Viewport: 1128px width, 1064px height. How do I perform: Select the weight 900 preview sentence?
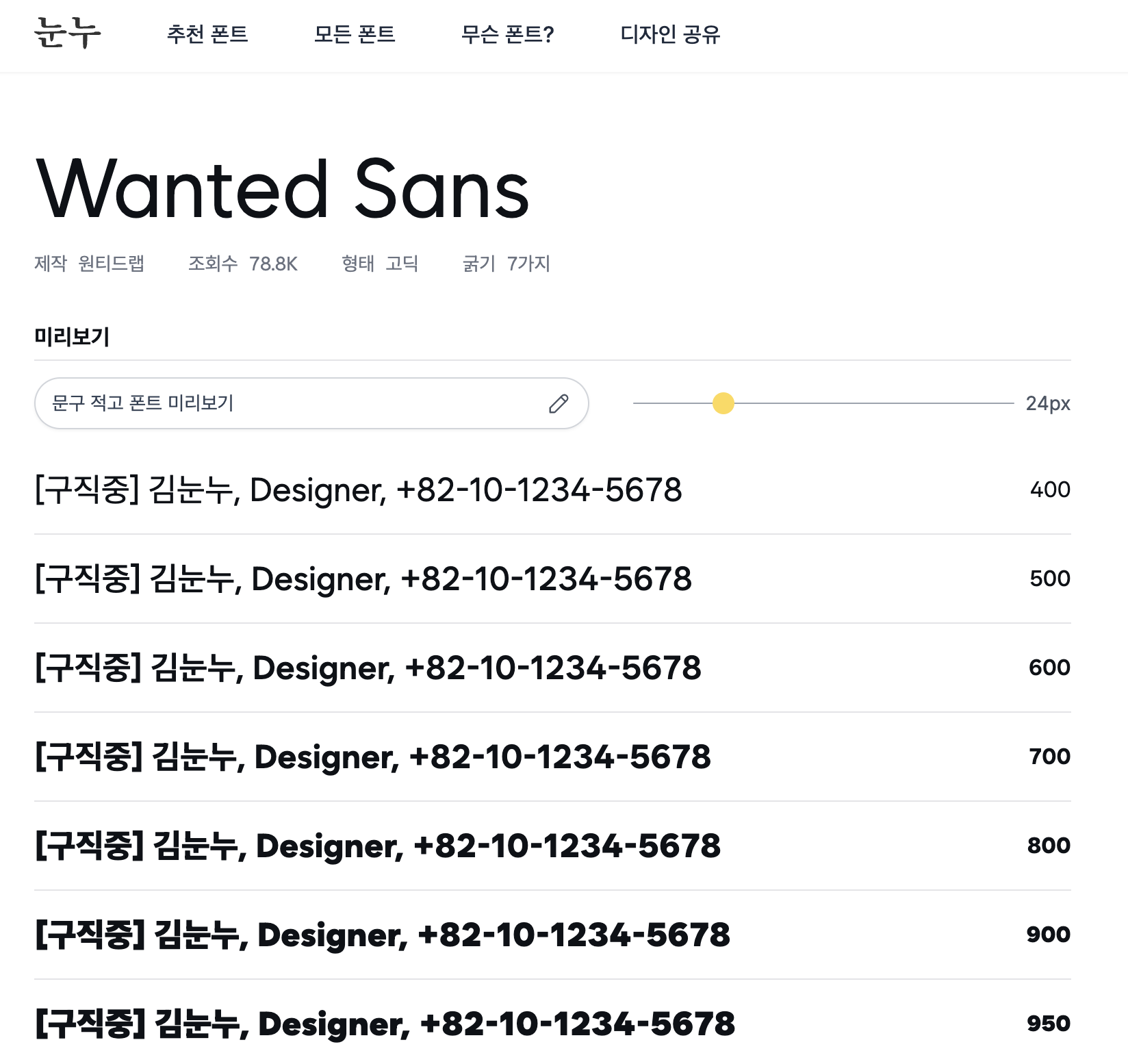tap(383, 935)
